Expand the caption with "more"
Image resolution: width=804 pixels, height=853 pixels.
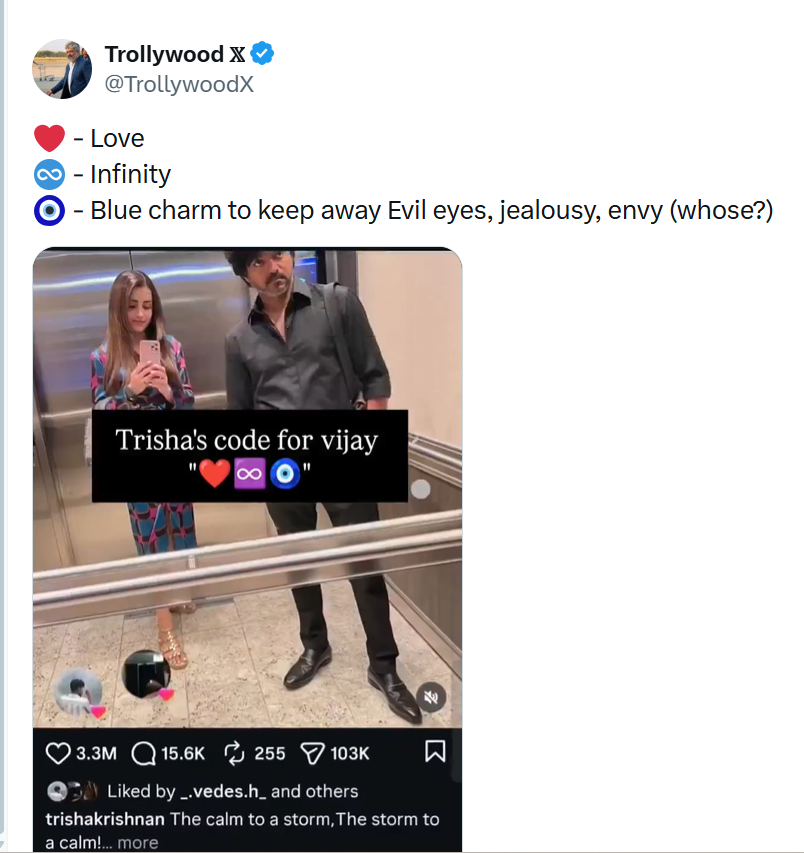pos(138,842)
